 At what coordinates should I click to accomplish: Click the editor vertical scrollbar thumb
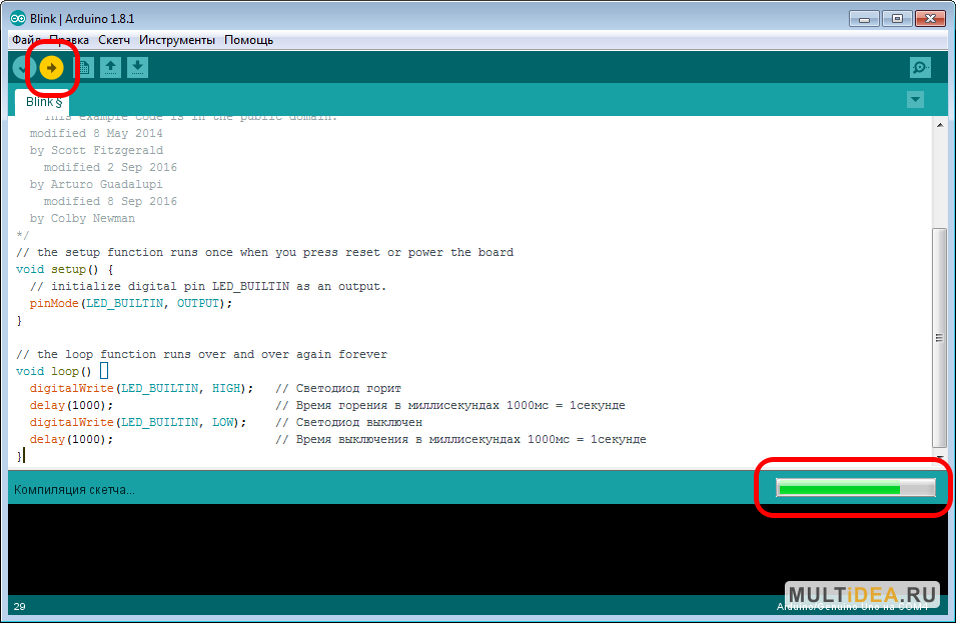(939, 338)
